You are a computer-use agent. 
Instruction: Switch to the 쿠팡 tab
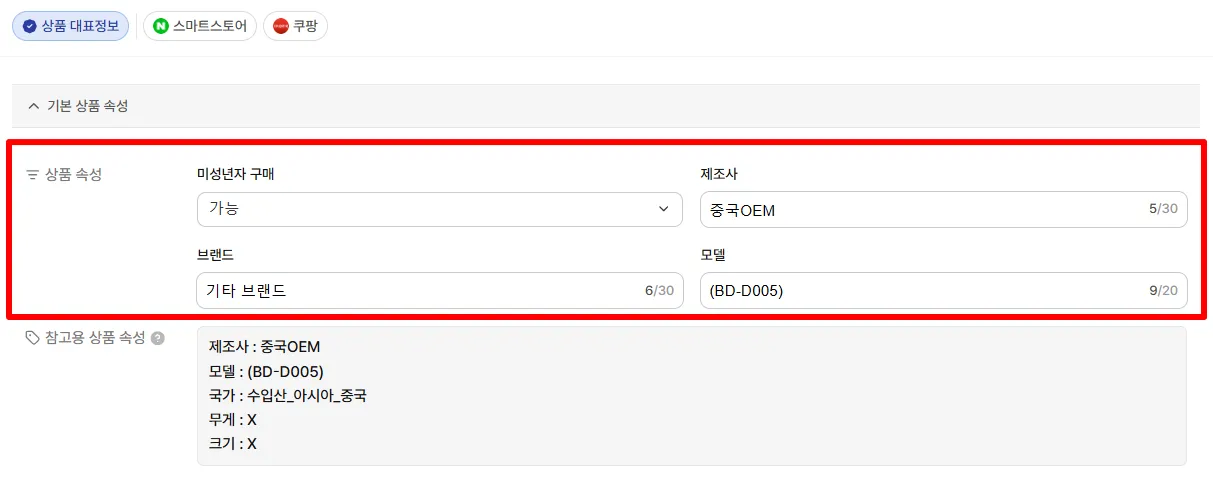295,26
